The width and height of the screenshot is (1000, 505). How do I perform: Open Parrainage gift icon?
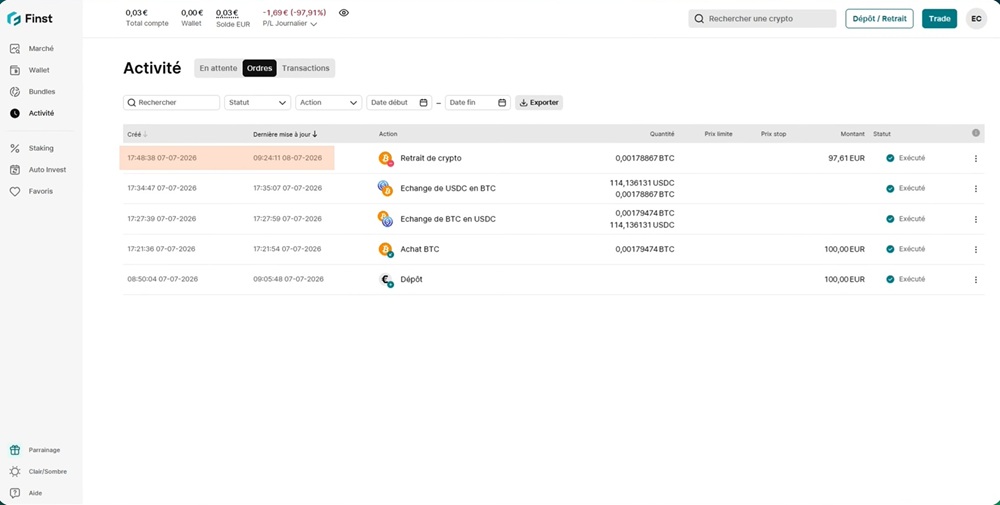pos(15,450)
